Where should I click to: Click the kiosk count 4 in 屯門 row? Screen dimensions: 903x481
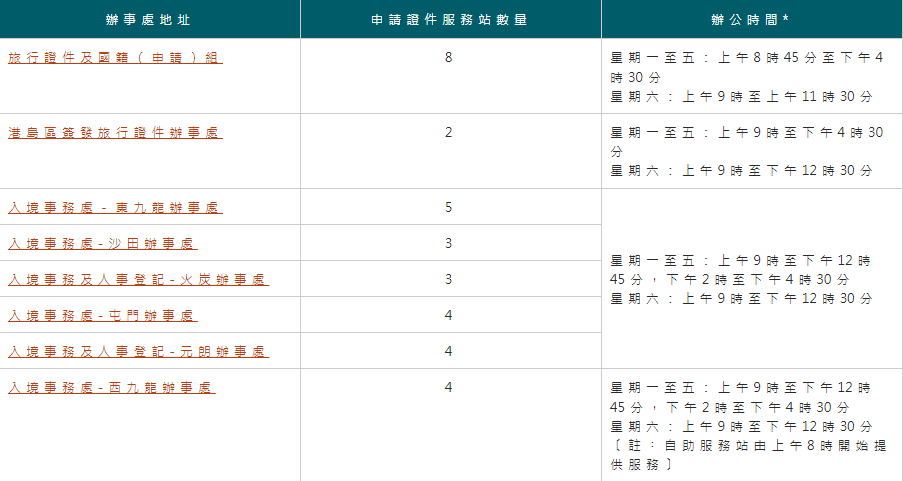[x=449, y=315]
